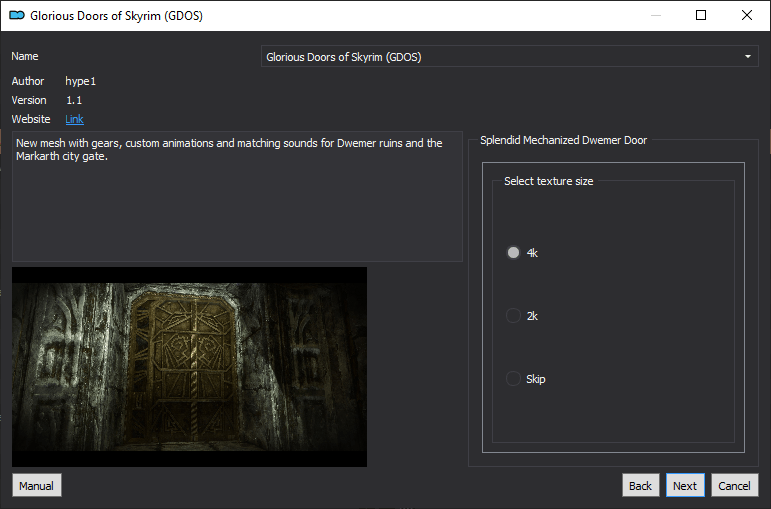Click author name 'hype1'
Screen dimensions: 771x509
tap(81, 81)
